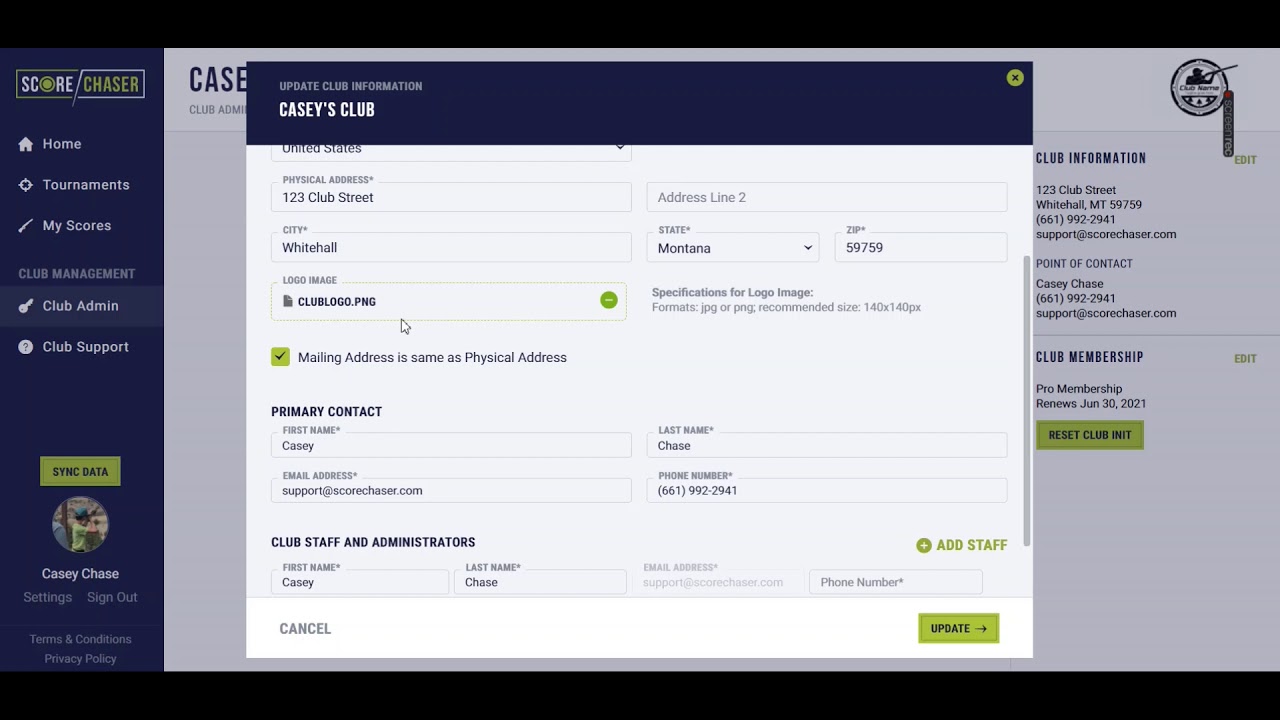The width and height of the screenshot is (1280, 720).
Task: Open the Privacy Policy link
Action: point(80,659)
